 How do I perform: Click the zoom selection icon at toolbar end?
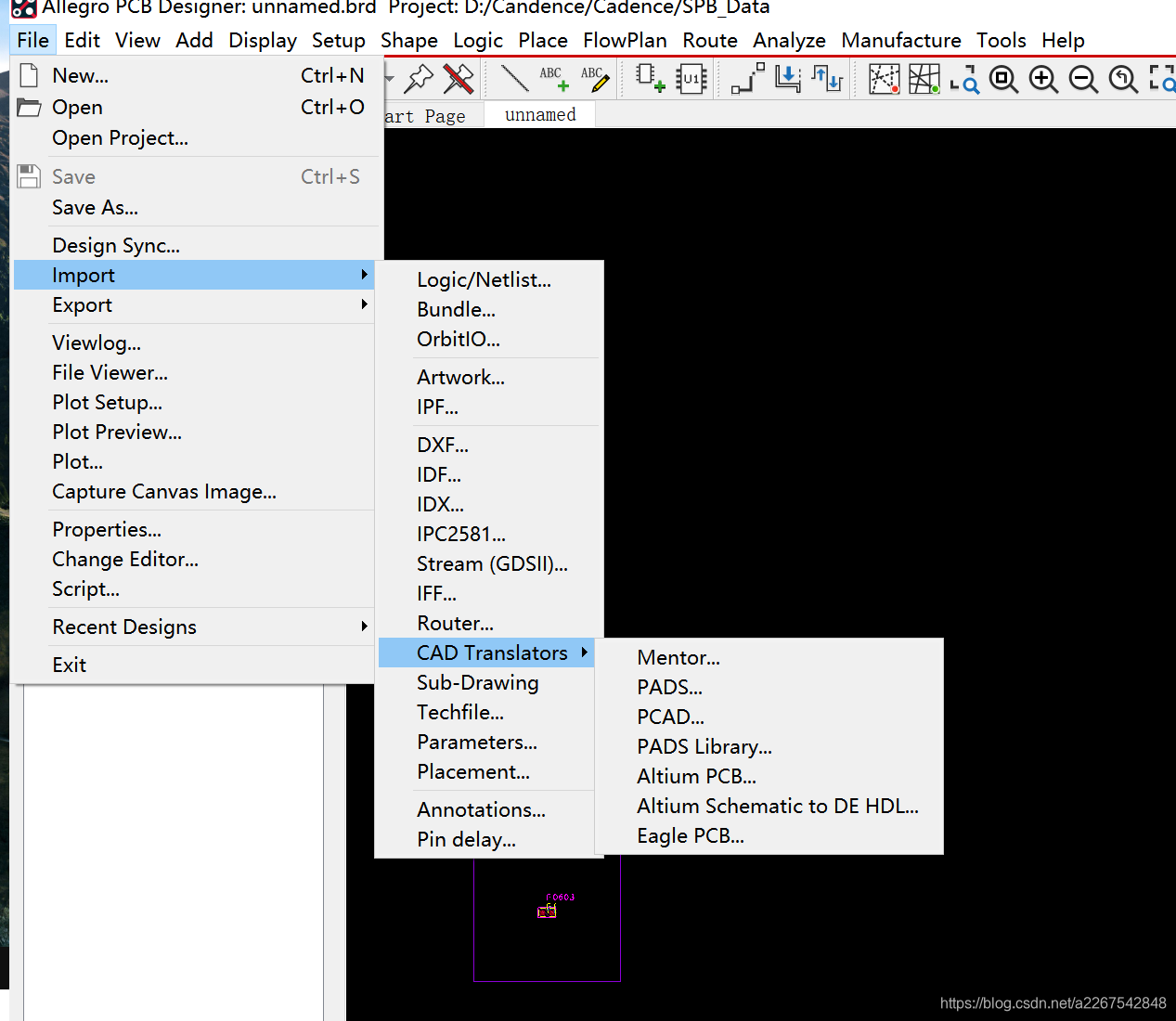(1162, 79)
